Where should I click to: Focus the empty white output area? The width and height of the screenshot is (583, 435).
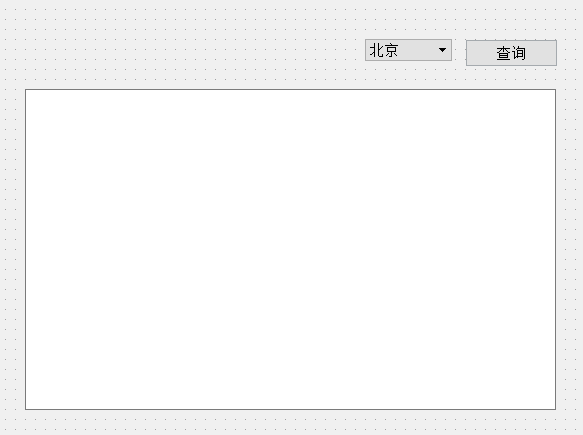pos(290,249)
